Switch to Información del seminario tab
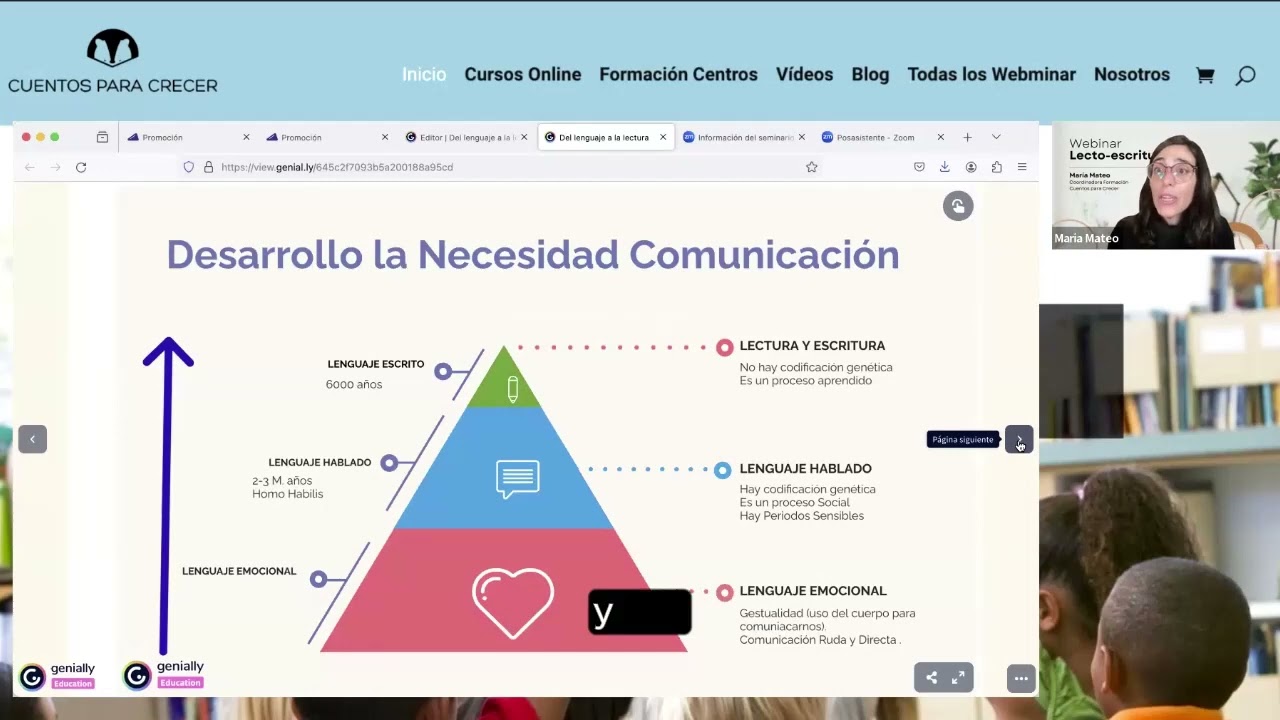The height and width of the screenshot is (720, 1280). [744, 137]
